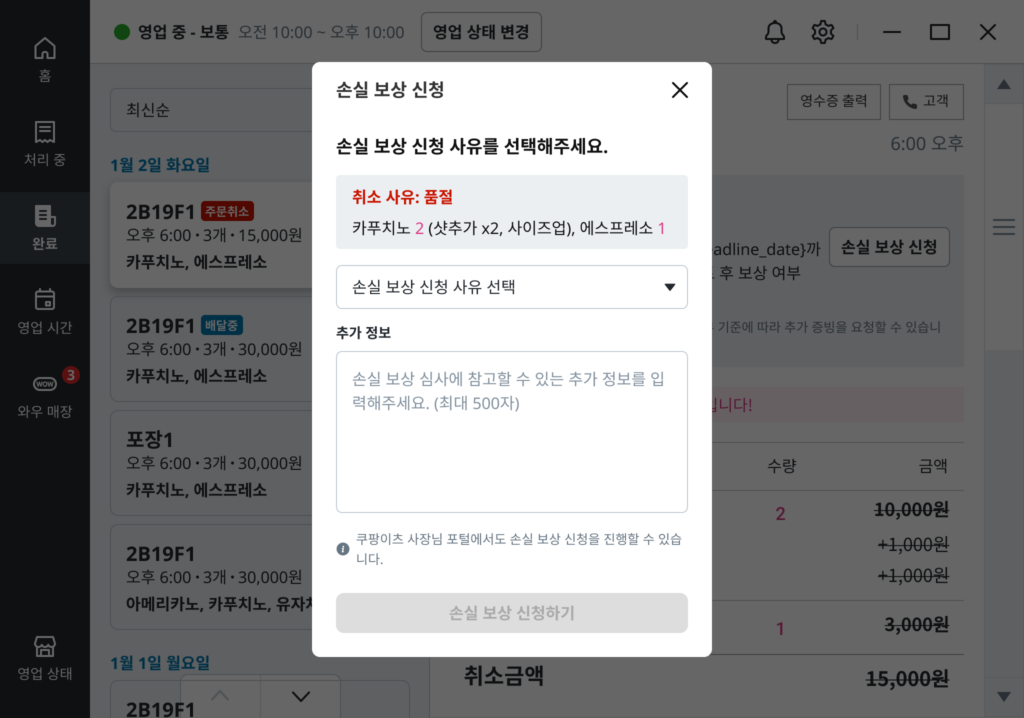Screen dimensions: 1024x718
Task: Click the 영수증 출력 button
Action: pos(834,101)
